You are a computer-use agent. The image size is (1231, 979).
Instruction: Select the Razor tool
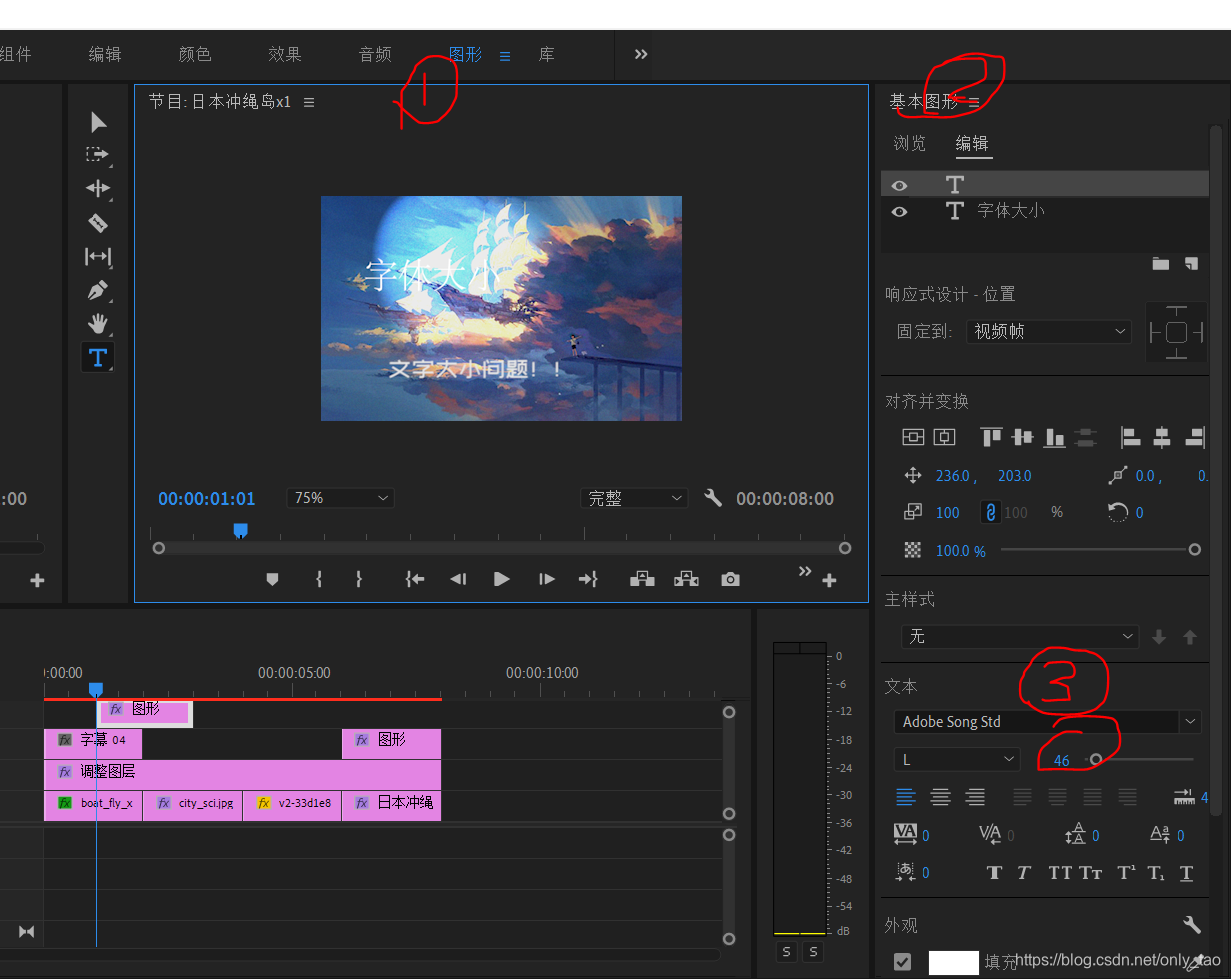click(x=98, y=222)
